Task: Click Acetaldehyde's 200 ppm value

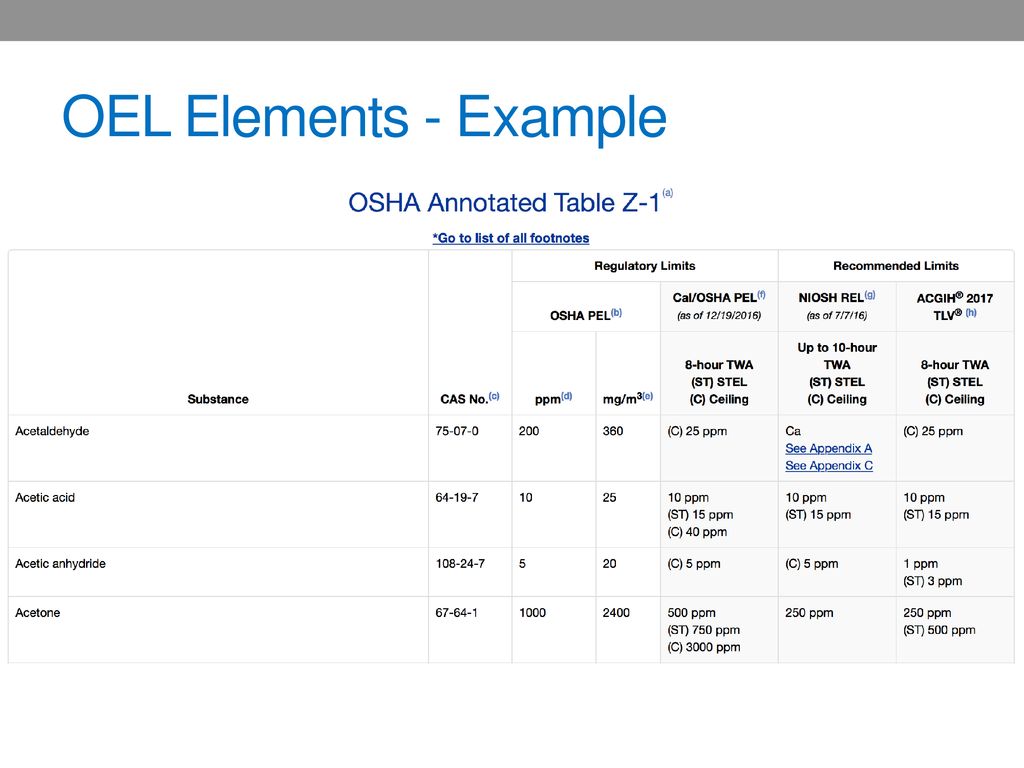Action: point(529,431)
